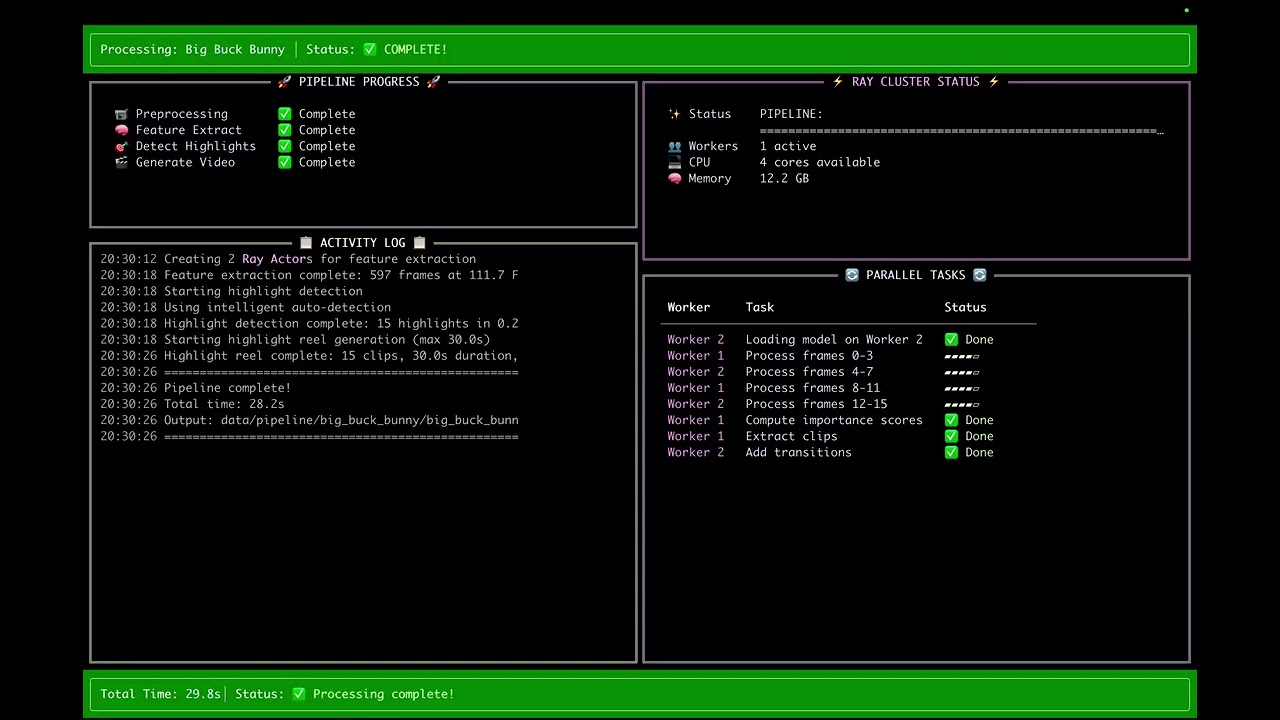Click the brain icon beside Feature Extract
1280x720 pixels.
(121, 130)
